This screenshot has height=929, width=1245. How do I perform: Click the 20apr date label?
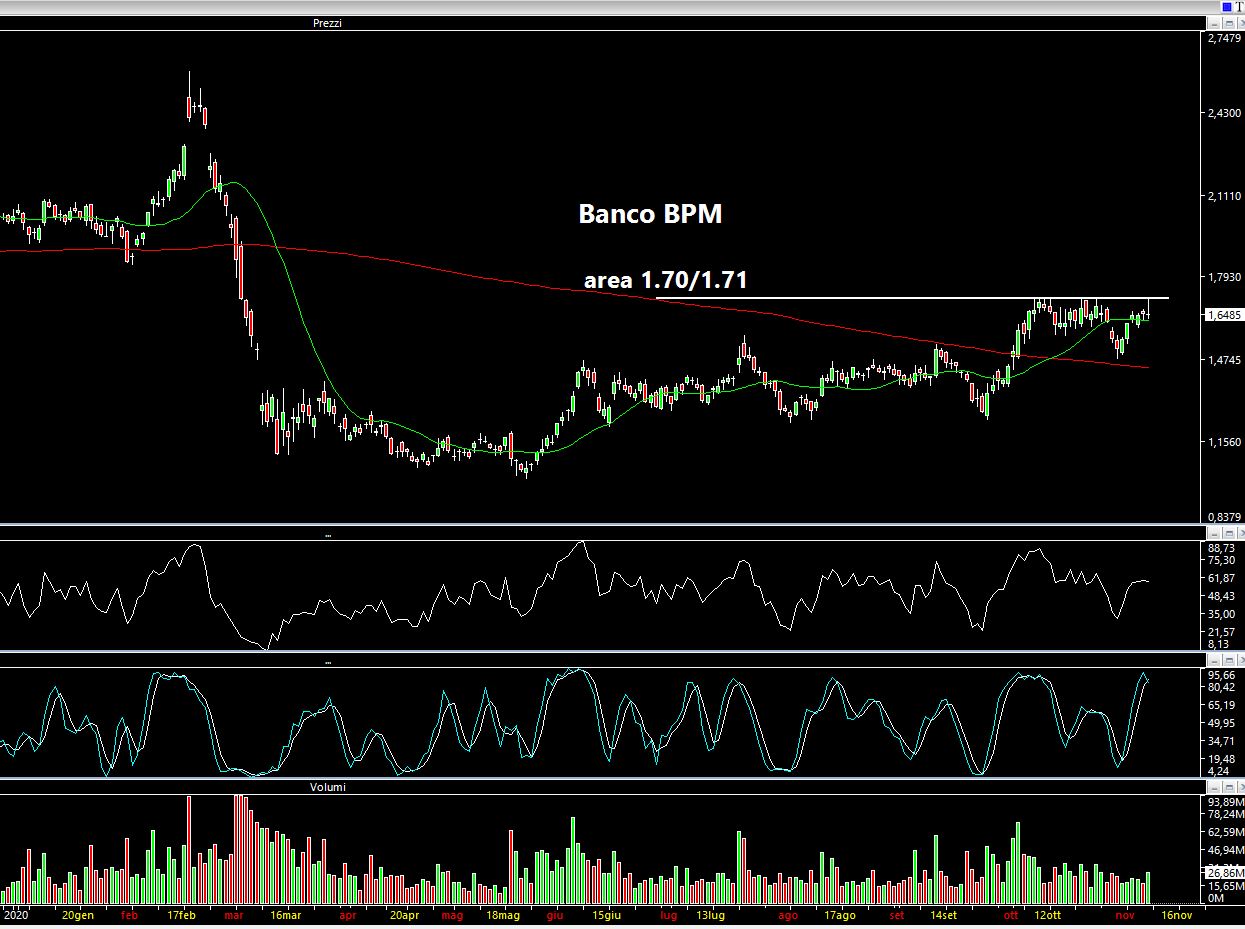[x=404, y=915]
